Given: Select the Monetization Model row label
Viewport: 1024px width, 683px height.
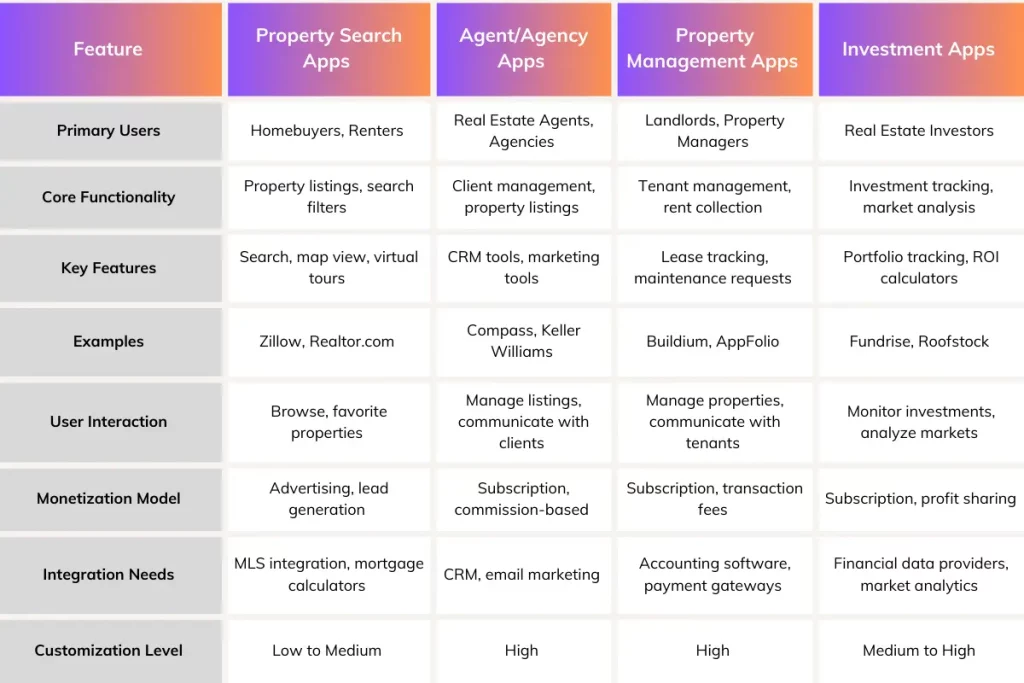Looking at the screenshot, I should pyautogui.click(x=108, y=498).
